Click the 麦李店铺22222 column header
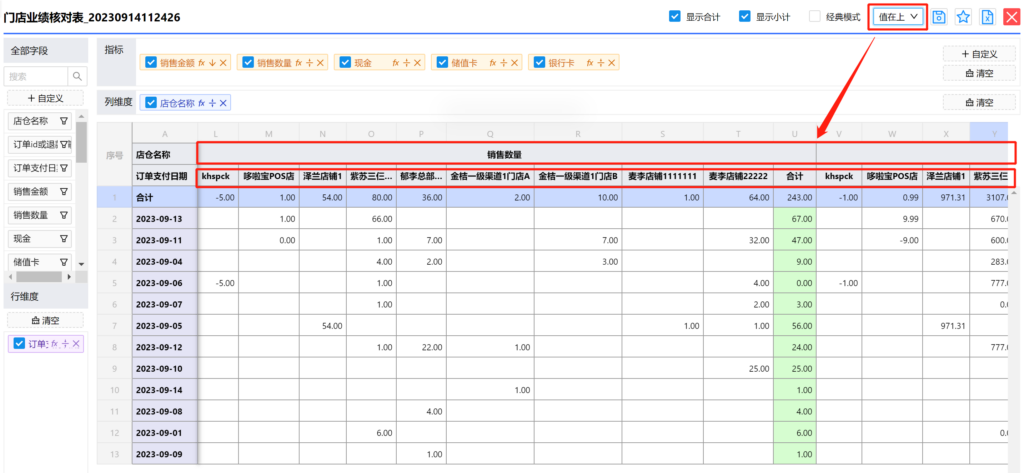The image size is (1024, 473). click(738, 176)
